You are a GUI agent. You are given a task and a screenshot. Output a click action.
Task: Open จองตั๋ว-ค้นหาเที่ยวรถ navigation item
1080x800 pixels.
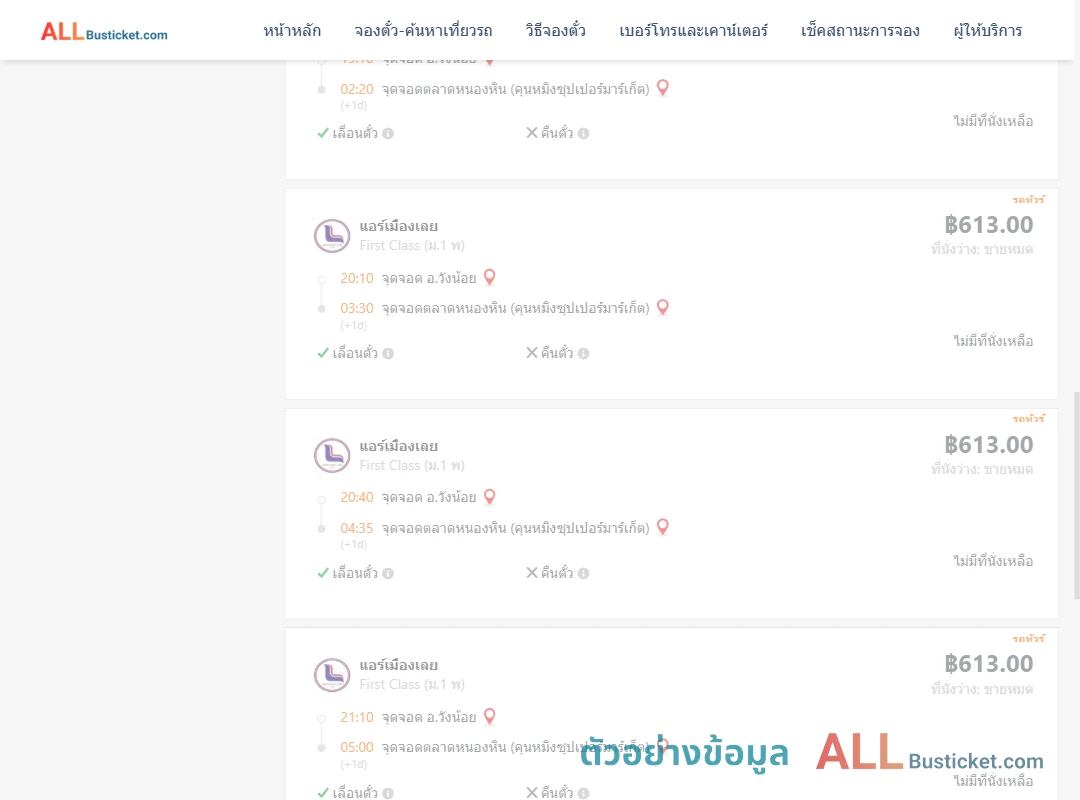423,31
